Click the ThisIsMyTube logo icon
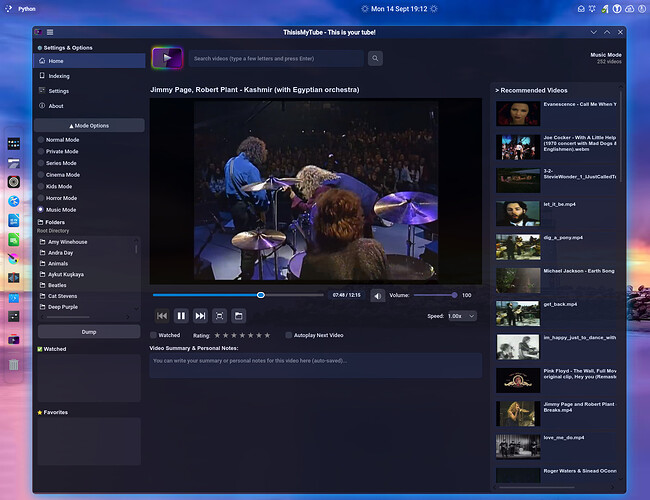 (167, 58)
